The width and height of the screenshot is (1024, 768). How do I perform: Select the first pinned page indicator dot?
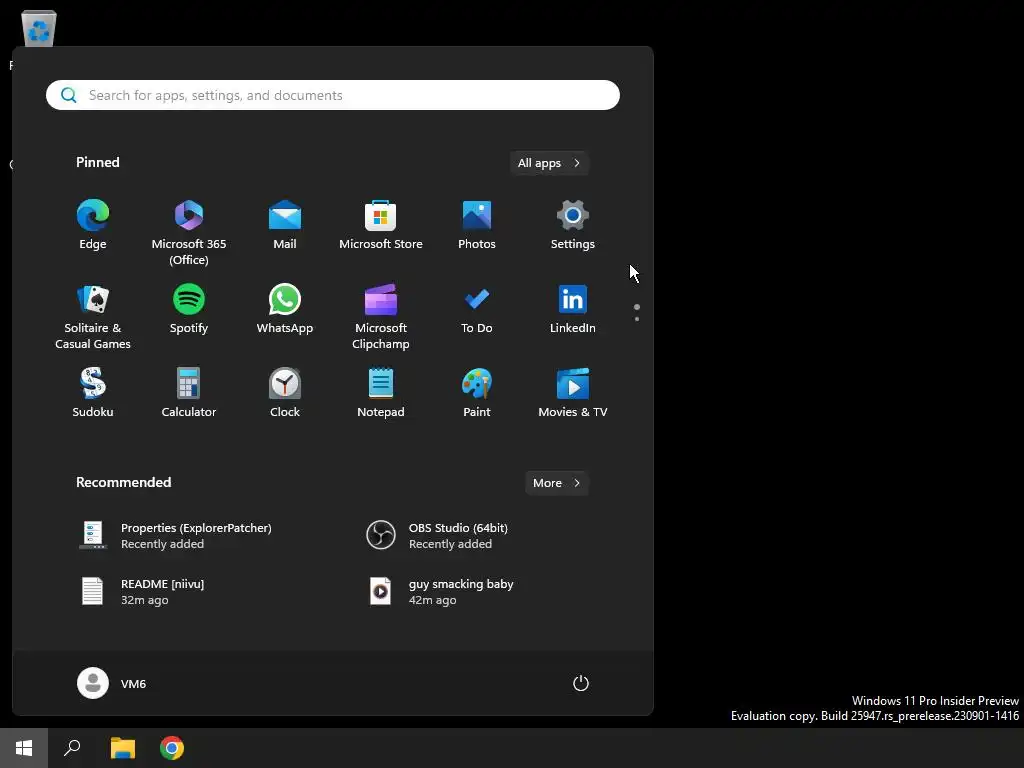click(x=637, y=307)
